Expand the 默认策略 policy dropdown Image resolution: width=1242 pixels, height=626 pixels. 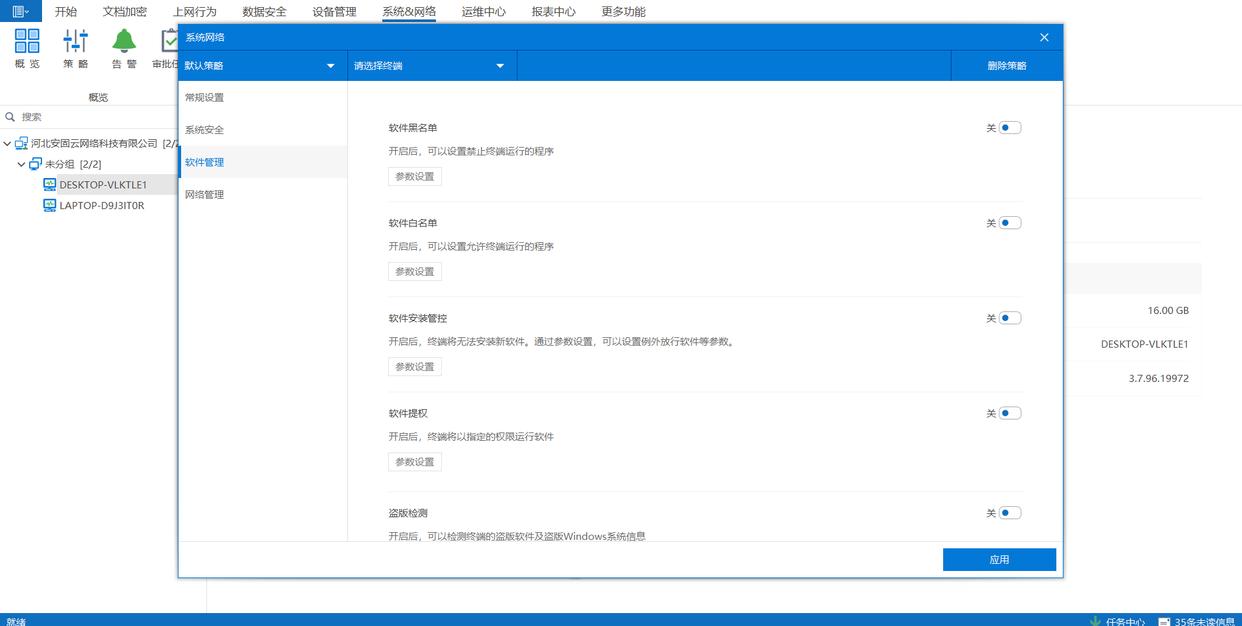tap(261, 66)
